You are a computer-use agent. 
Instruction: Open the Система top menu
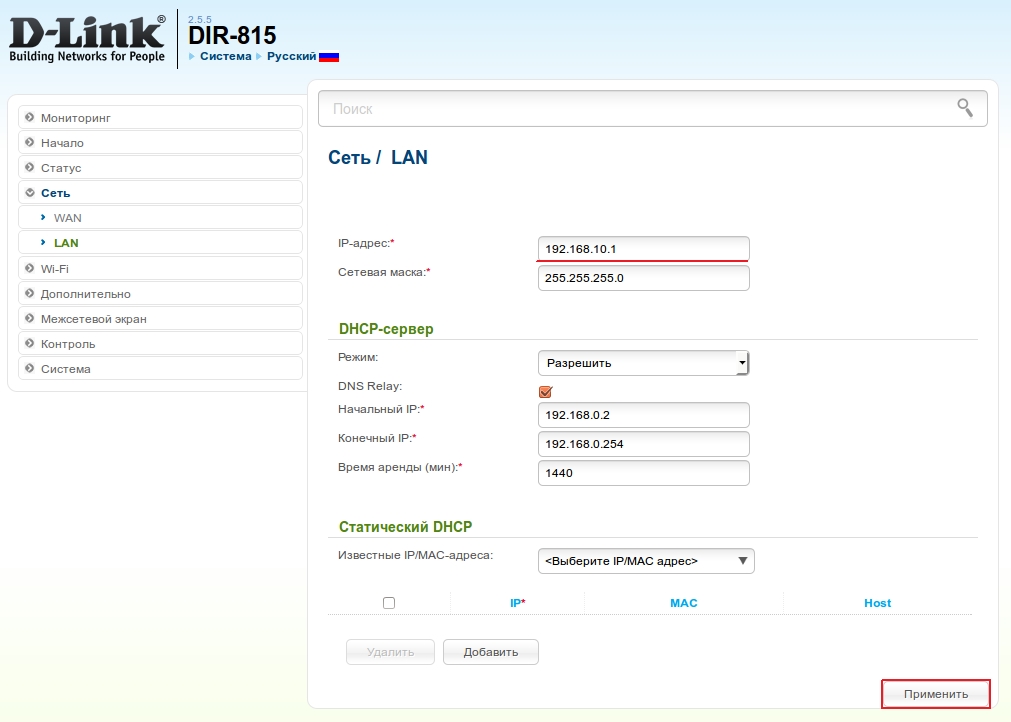point(225,57)
